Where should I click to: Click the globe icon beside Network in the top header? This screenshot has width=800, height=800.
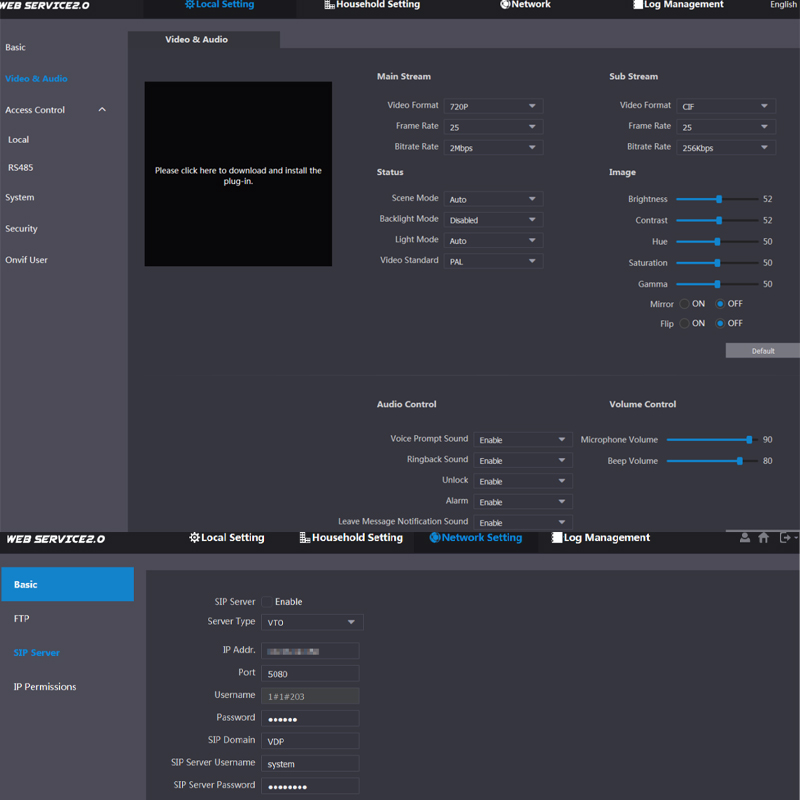[505, 5]
